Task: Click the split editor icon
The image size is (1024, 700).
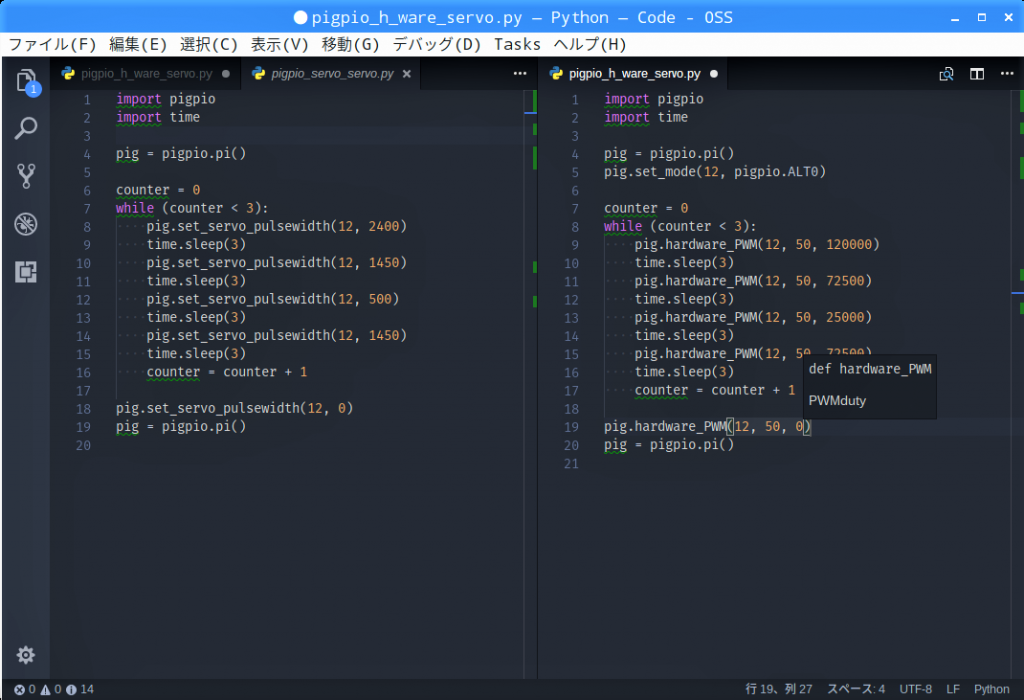Action: point(977,74)
